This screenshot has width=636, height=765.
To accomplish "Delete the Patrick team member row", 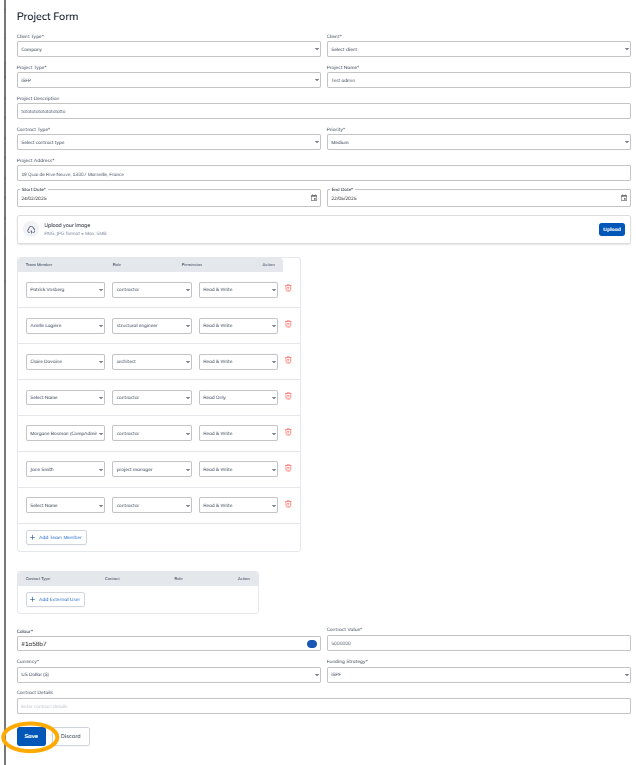I will coord(288,289).
